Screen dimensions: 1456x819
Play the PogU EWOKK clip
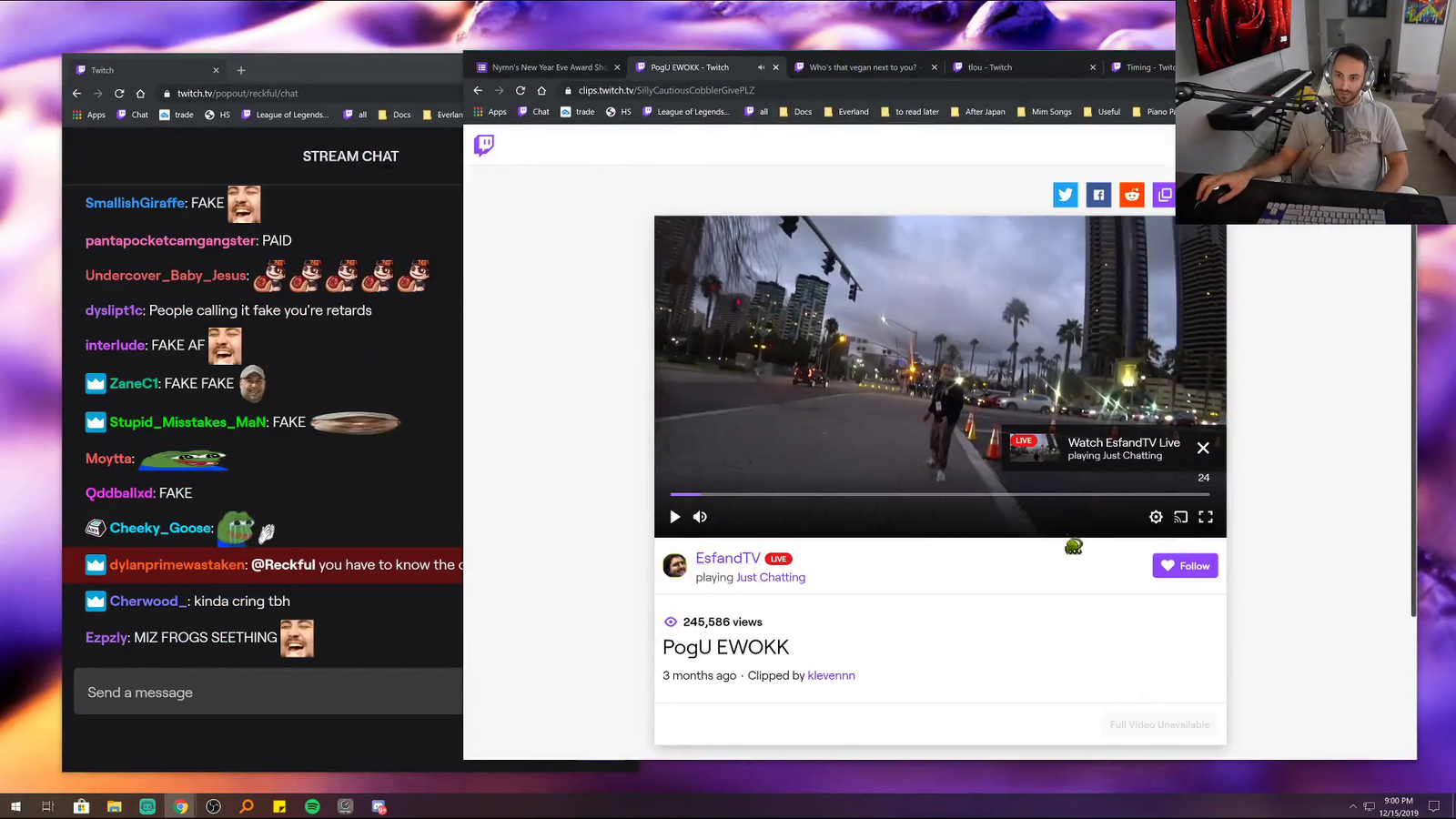pyautogui.click(x=674, y=517)
